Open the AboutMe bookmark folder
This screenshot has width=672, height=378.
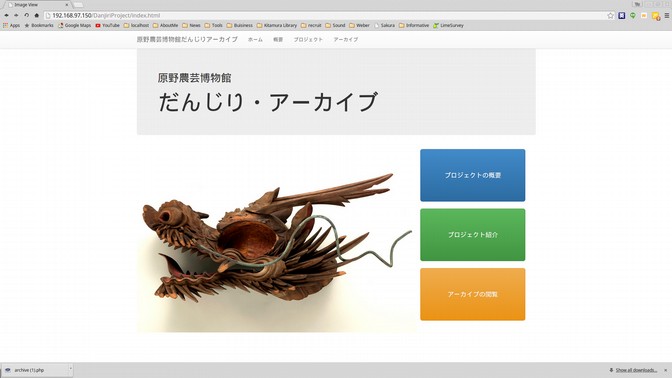click(x=165, y=25)
